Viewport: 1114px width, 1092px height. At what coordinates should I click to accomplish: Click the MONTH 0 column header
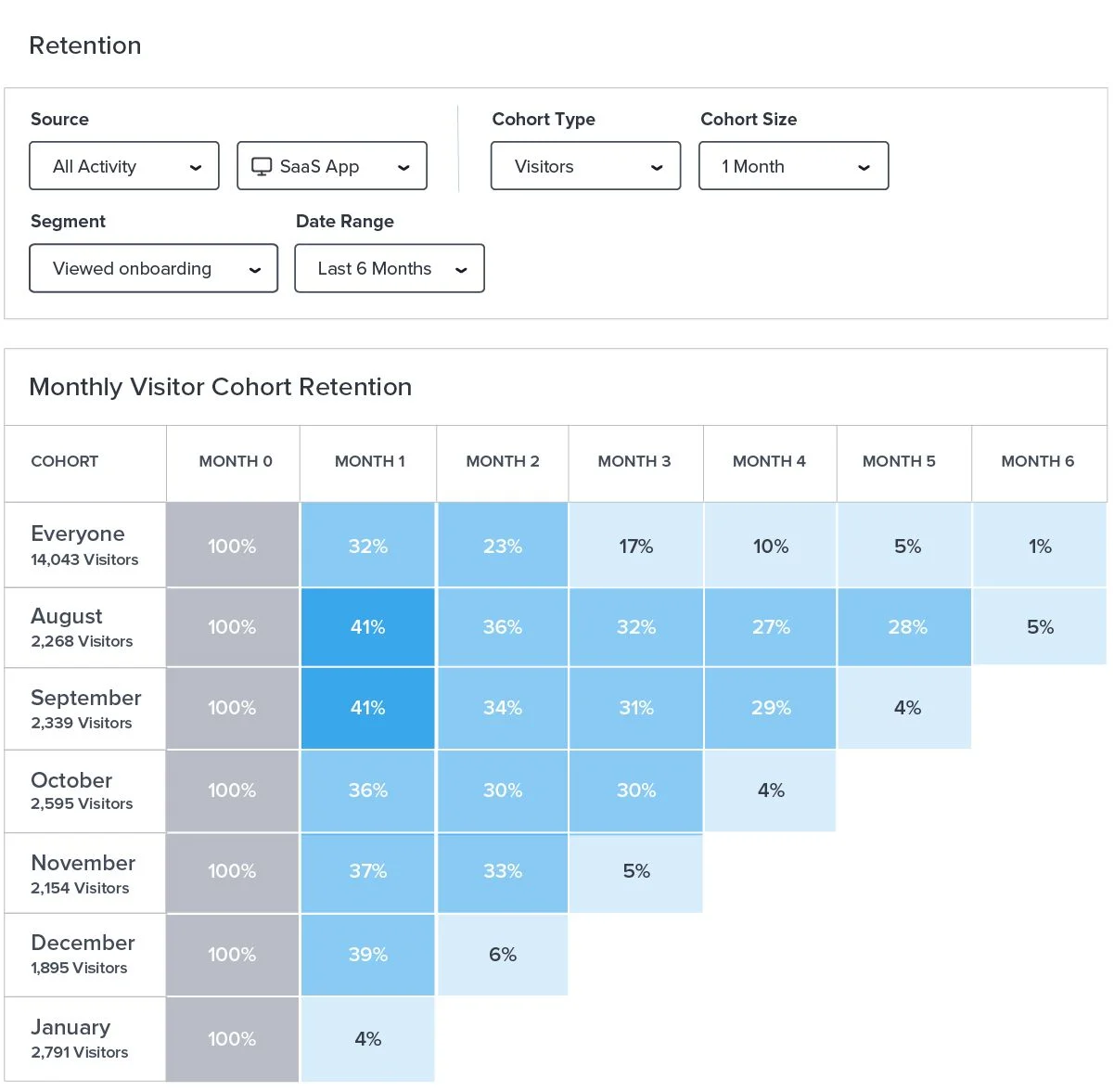(236, 461)
